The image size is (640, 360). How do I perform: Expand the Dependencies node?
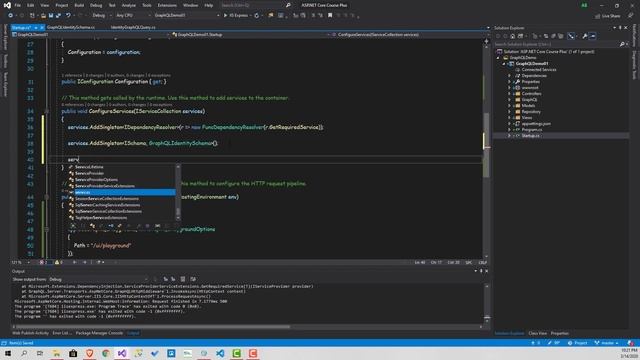pos(509,76)
